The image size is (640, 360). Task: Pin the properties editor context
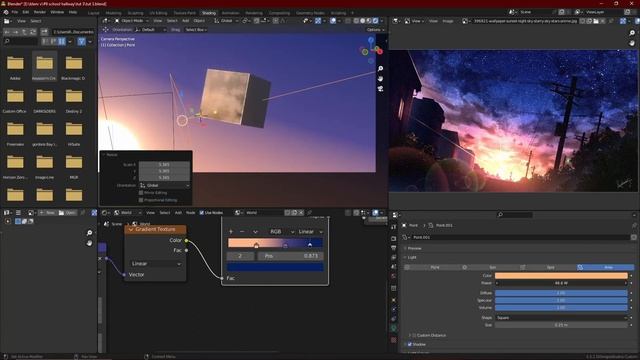tap(634, 225)
